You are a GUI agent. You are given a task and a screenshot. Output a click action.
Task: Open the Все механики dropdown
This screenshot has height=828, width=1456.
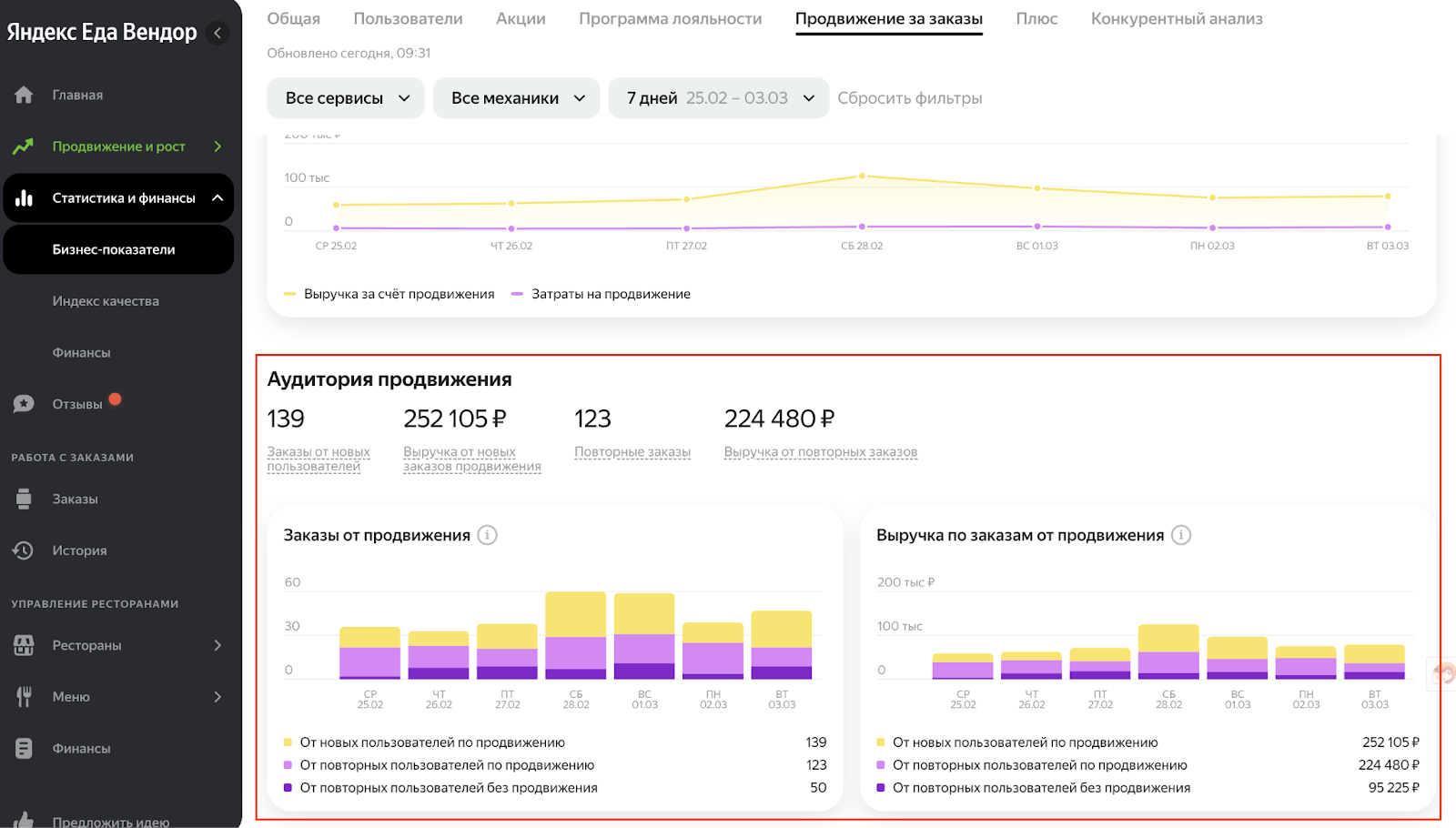[x=516, y=98]
